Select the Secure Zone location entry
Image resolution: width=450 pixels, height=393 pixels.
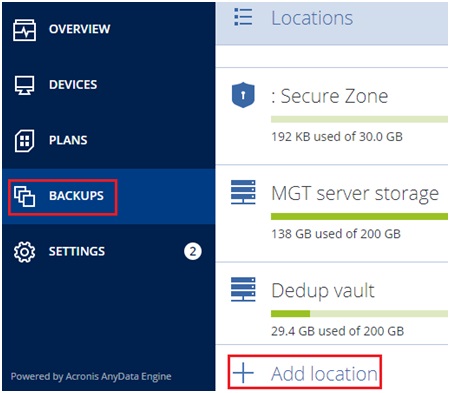coord(332,116)
